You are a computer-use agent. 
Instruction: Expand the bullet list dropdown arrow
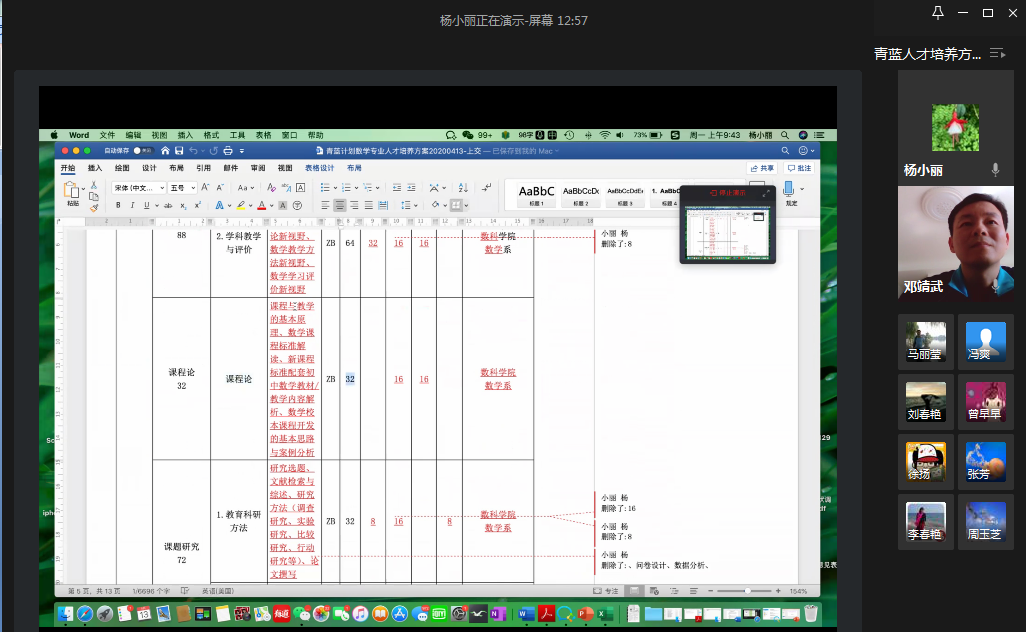[336, 188]
